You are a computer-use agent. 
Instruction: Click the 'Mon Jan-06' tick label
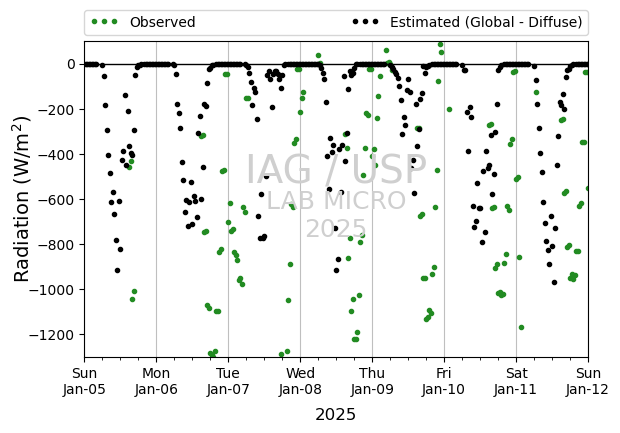pos(156,381)
